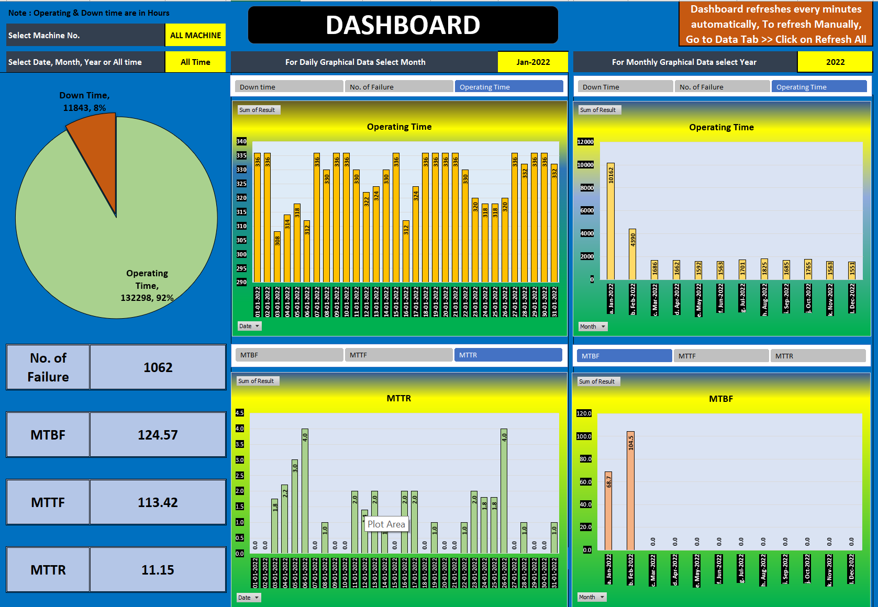Open the All Time period selector
The width and height of the screenshot is (878, 607).
click(x=195, y=62)
